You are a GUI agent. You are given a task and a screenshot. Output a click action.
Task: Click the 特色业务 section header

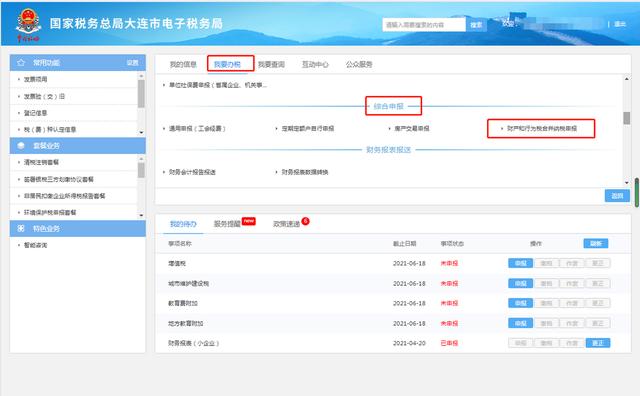(x=78, y=229)
